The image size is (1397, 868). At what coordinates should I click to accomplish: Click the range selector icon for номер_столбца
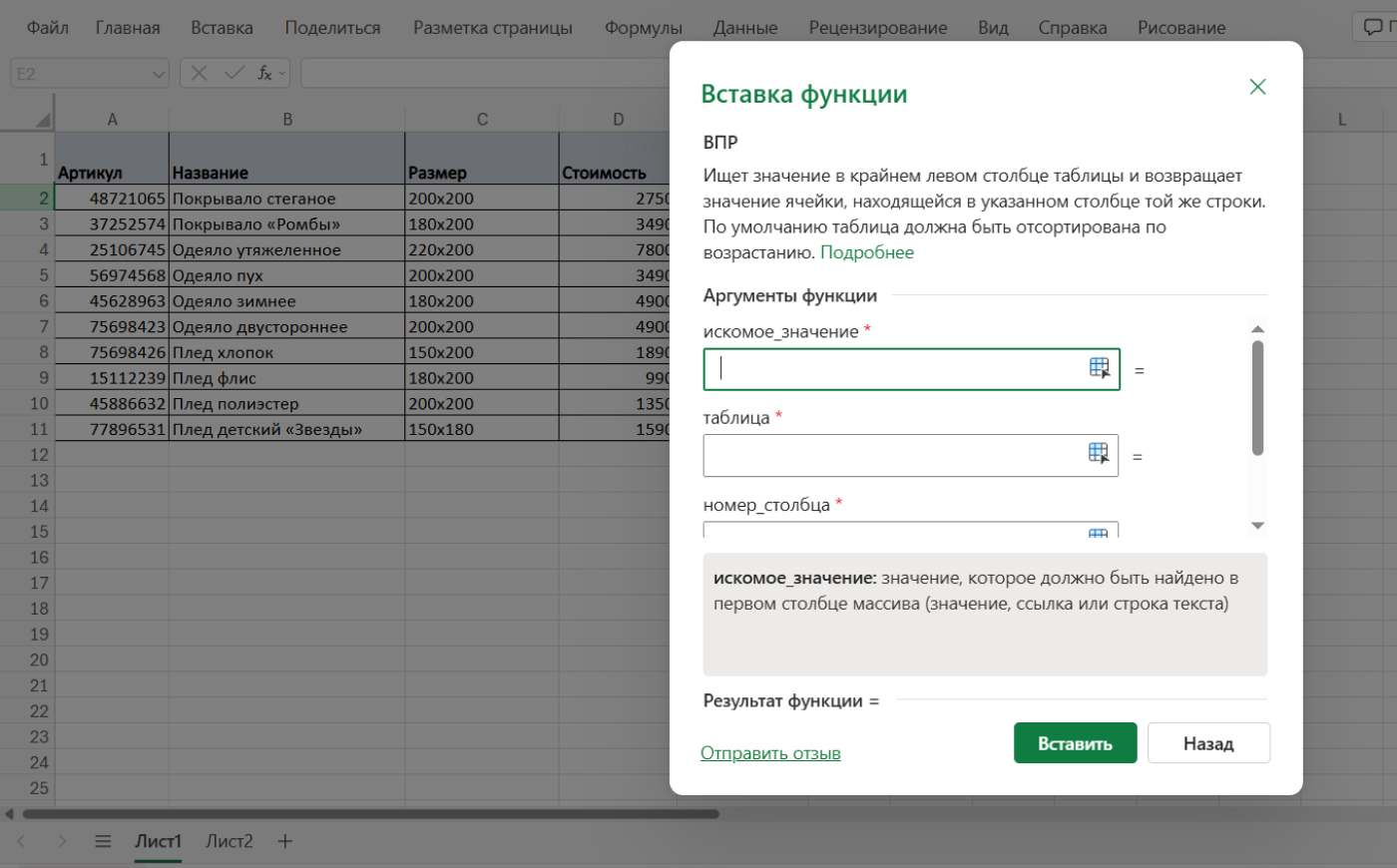(1098, 535)
